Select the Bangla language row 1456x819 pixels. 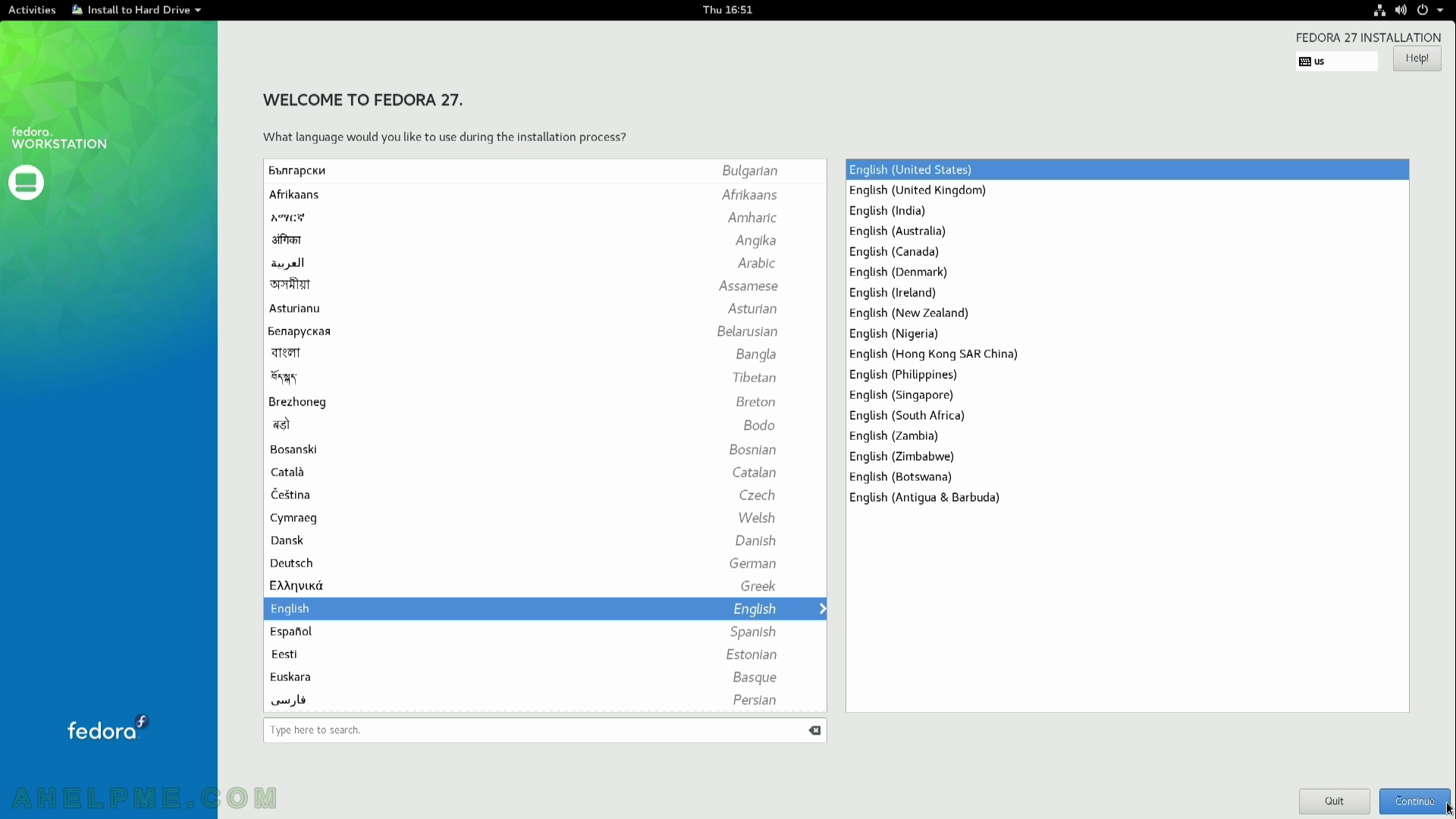click(544, 354)
